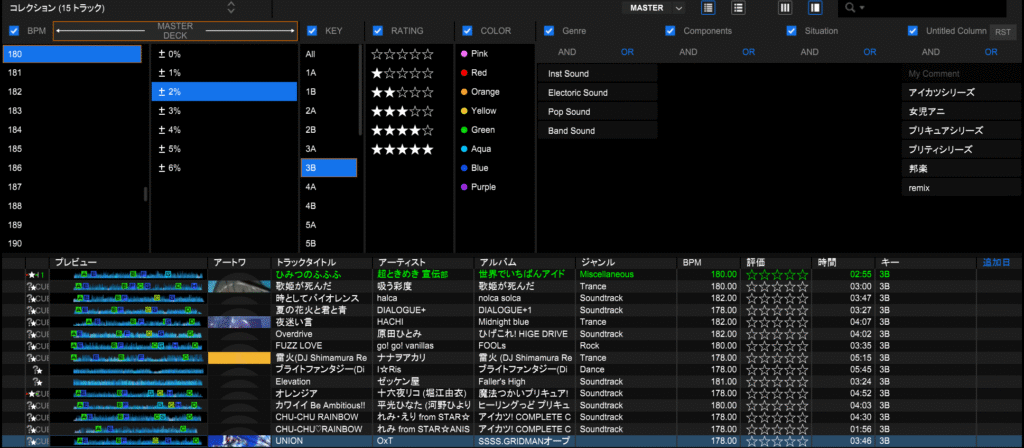Sort by ジャンル column header
1024x448 pixels.
tap(626, 263)
